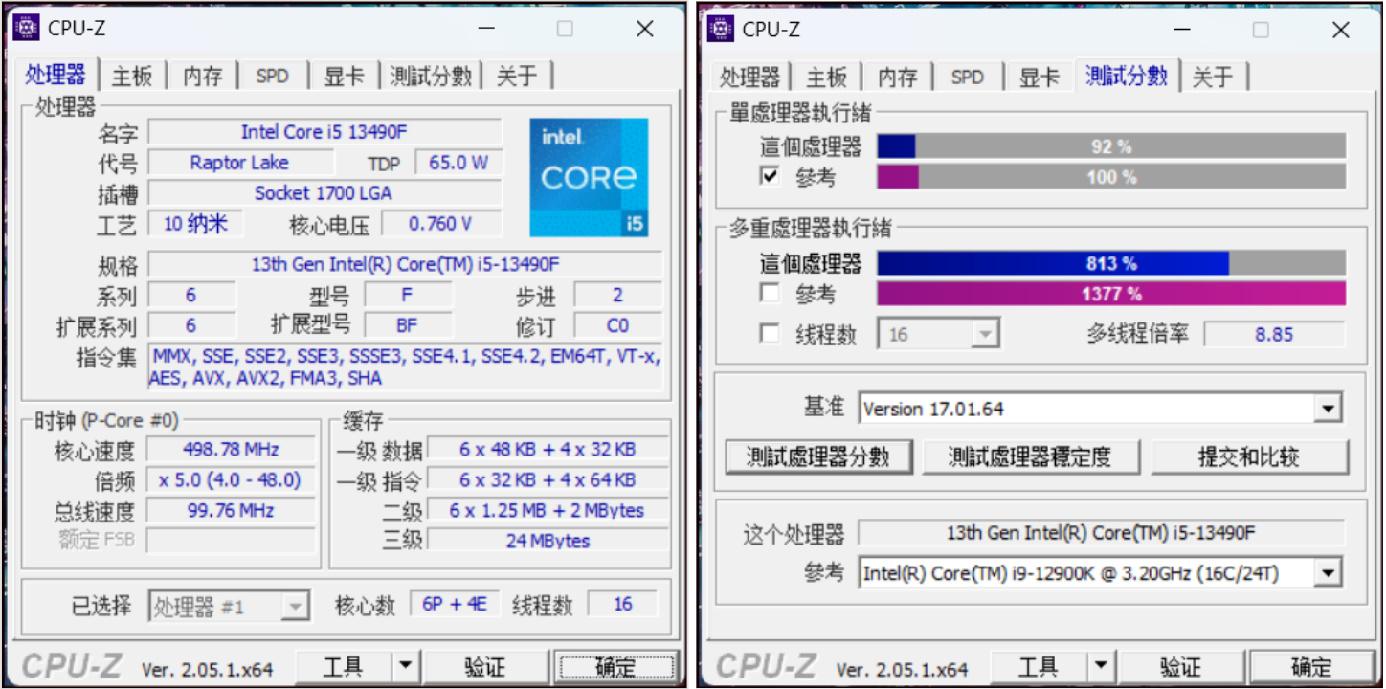This screenshot has width=1386, height=689.
Task: Open the 显卡 tab in the right window
Action: (1039, 77)
